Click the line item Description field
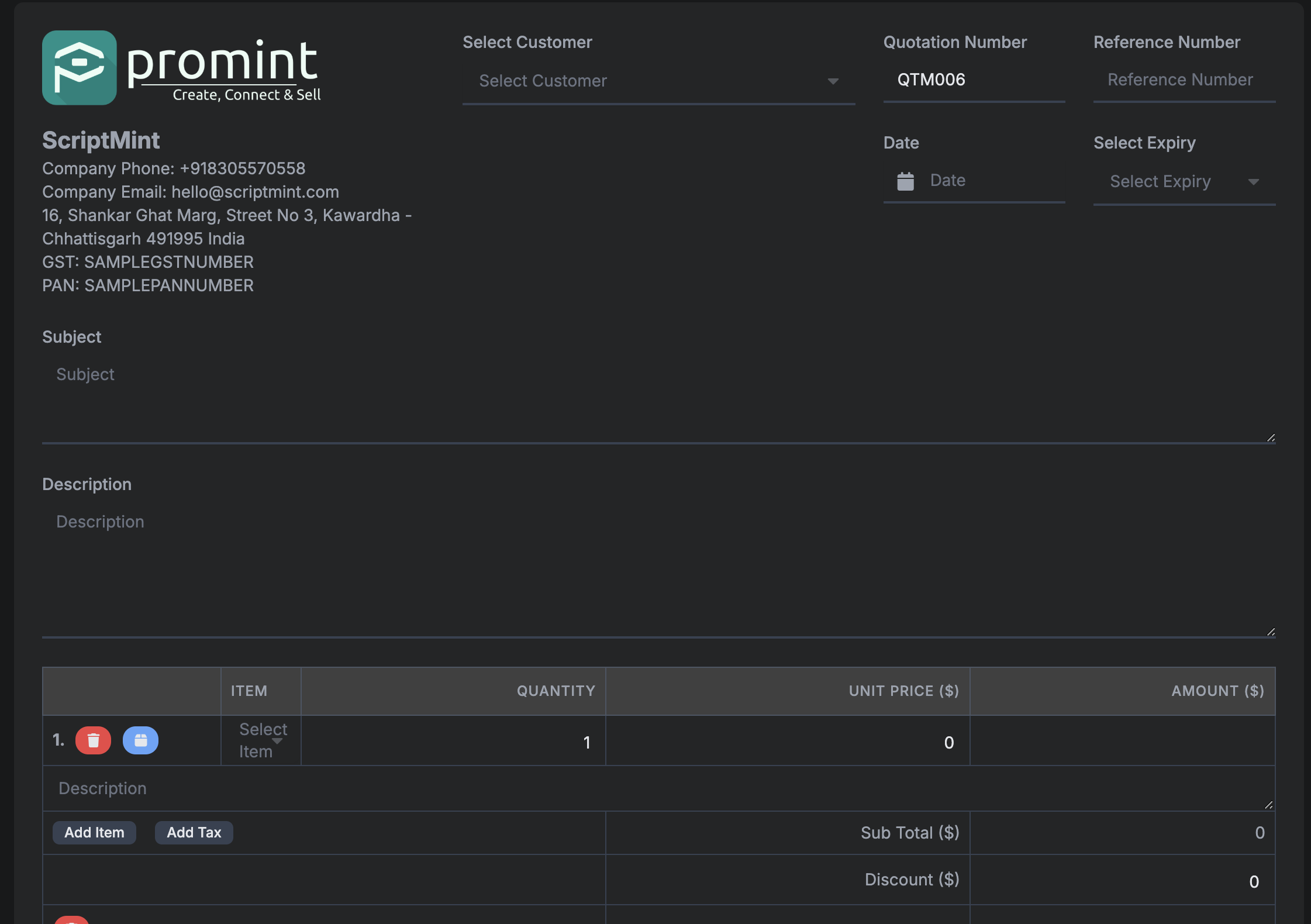This screenshot has width=1311, height=924. (658, 789)
